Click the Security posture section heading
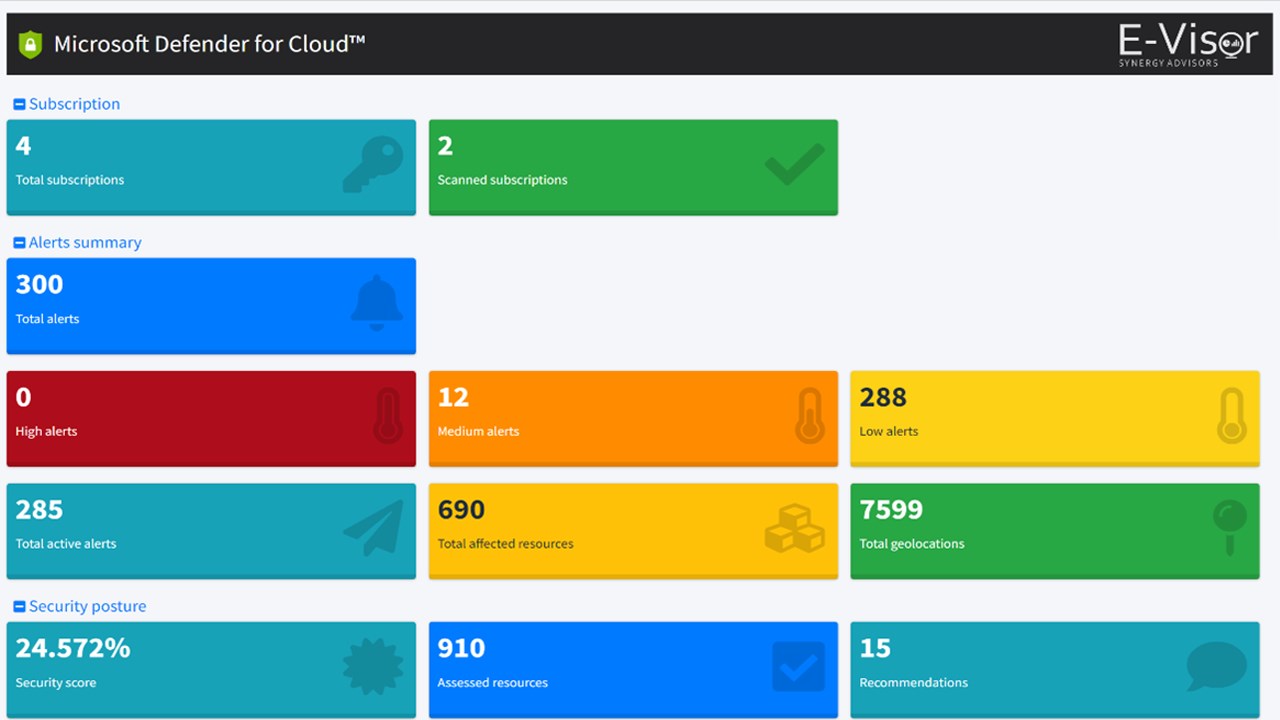Image resolution: width=1280 pixels, height=720 pixels. pyautogui.click(x=87, y=607)
